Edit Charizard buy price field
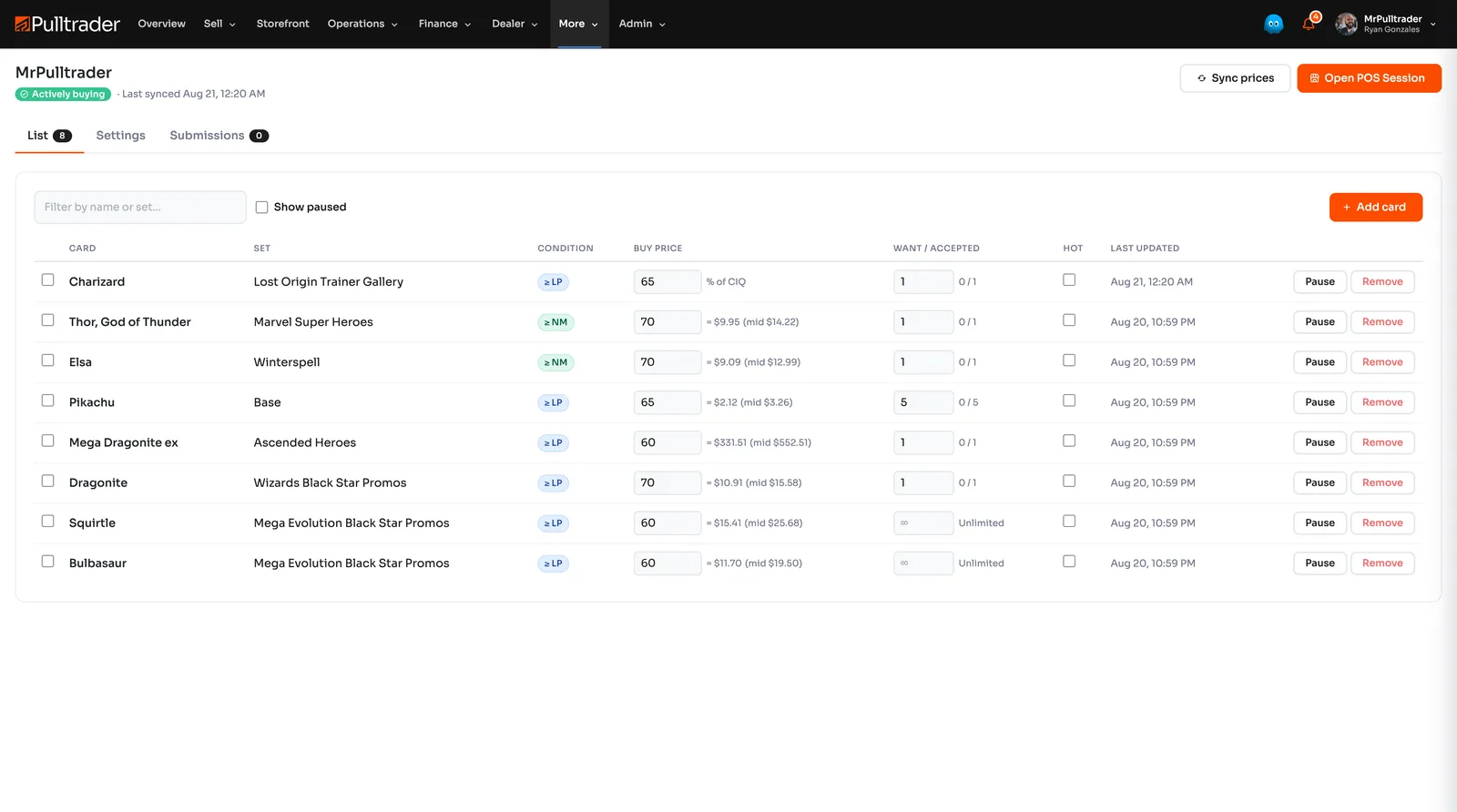This screenshot has width=1457, height=812. (667, 282)
